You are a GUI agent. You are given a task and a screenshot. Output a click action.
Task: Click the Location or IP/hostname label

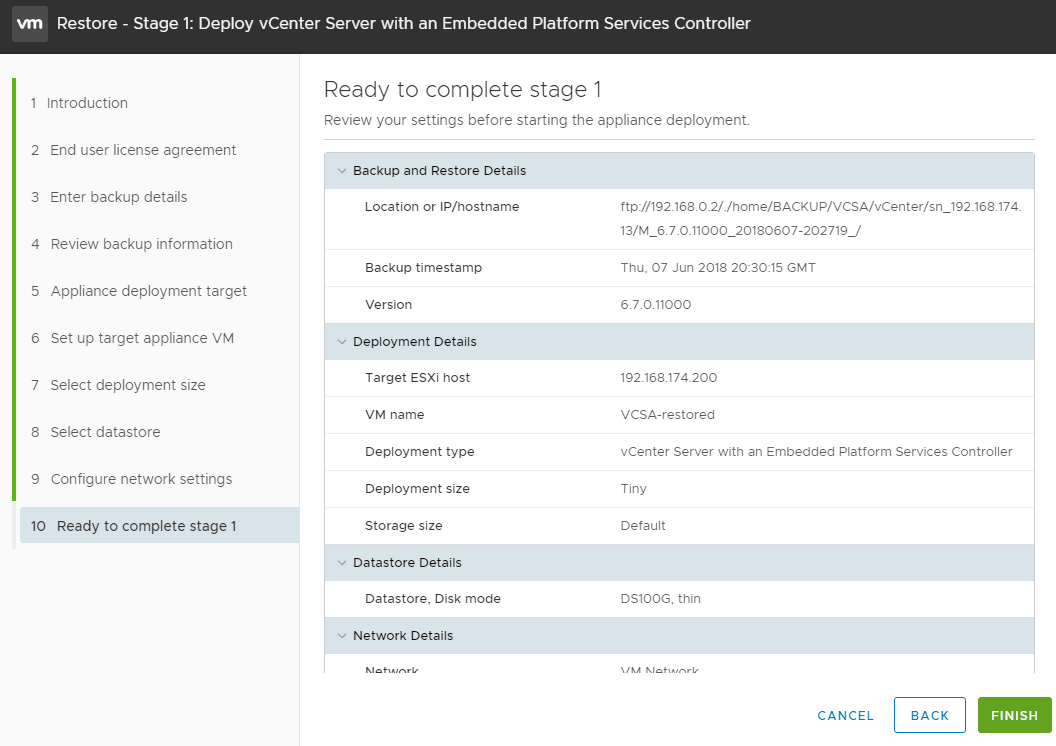pyautogui.click(x=442, y=207)
